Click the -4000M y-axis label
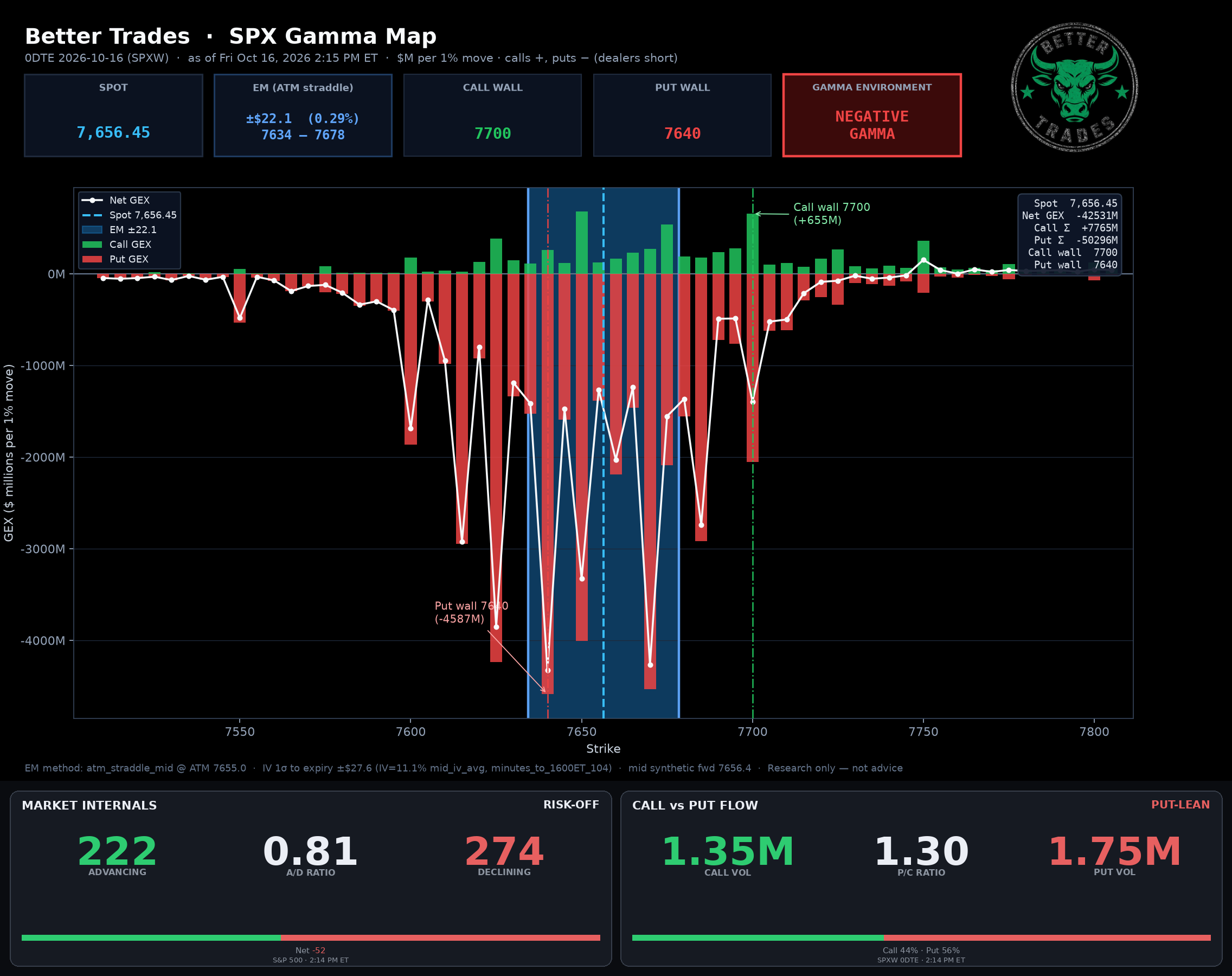1232x976 pixels. [x=43, y=640]
